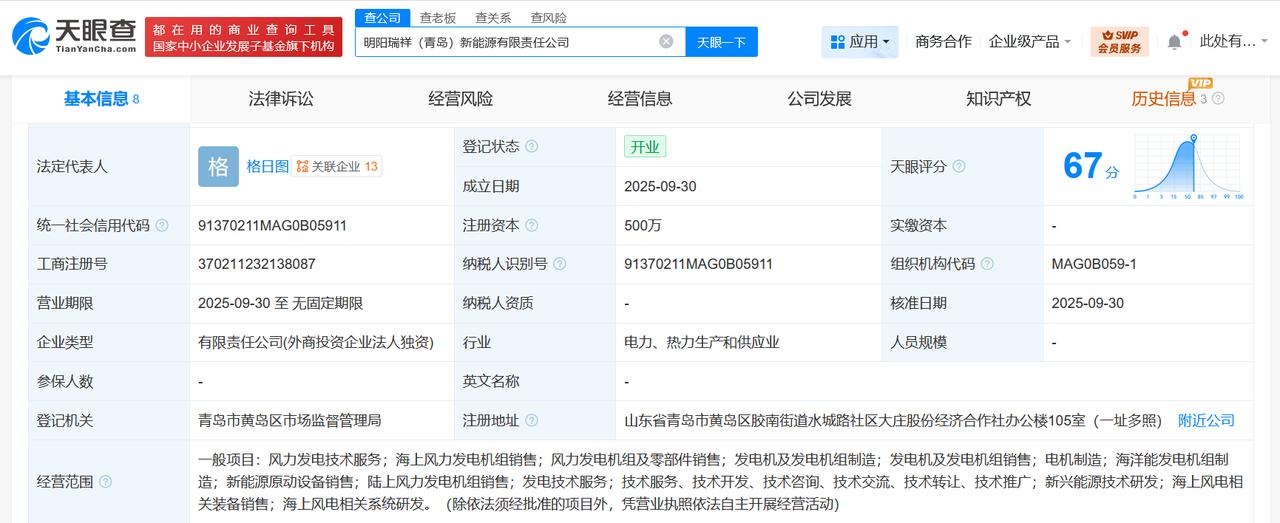Select the 知识产权 tab
Image resolution: width=1280 pixels, height=523 pixels.
coord(998,99)
